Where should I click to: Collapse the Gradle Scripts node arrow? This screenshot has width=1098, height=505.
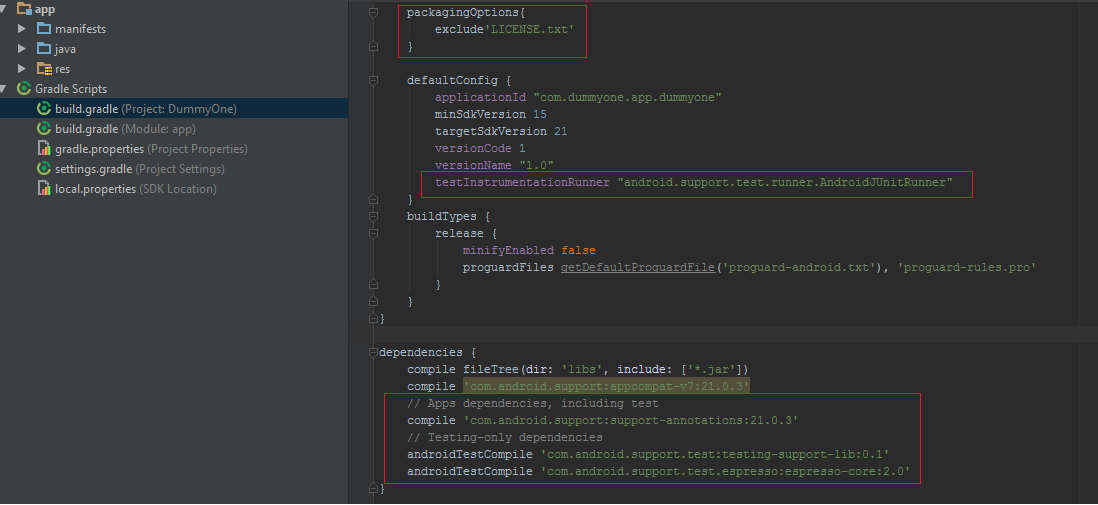[4, 89]
